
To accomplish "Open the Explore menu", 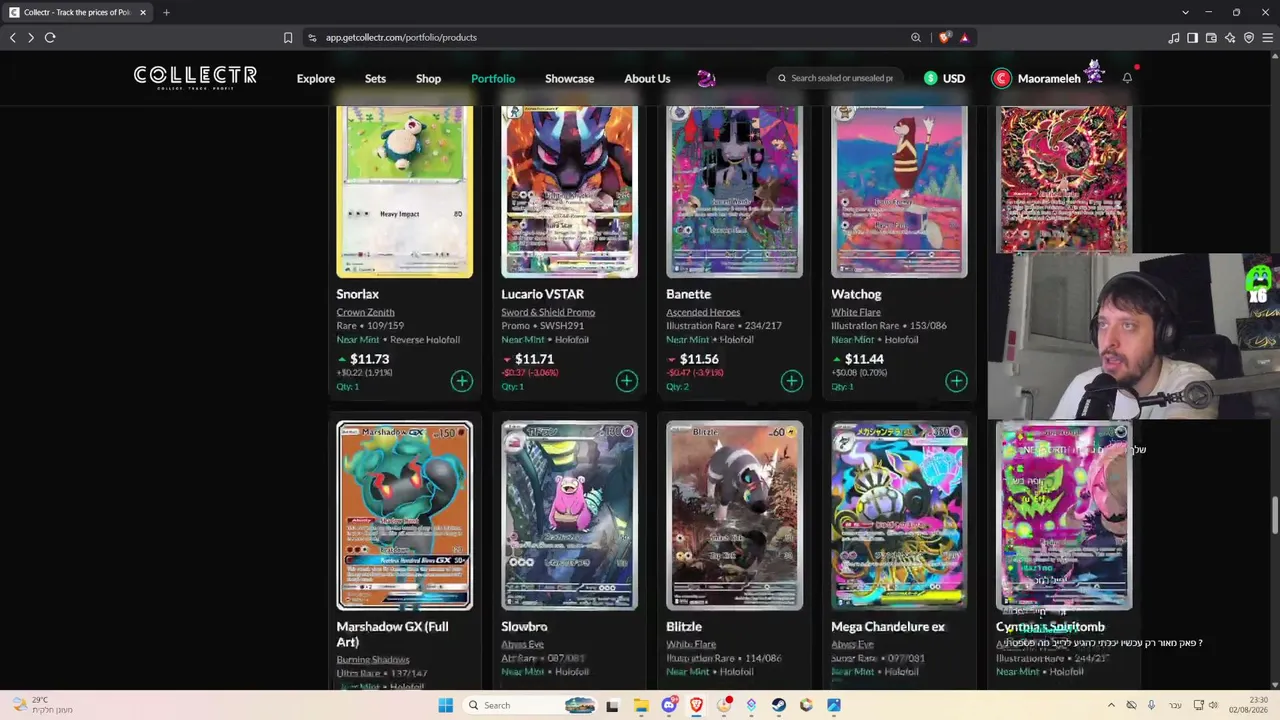I will coord(316,78).
